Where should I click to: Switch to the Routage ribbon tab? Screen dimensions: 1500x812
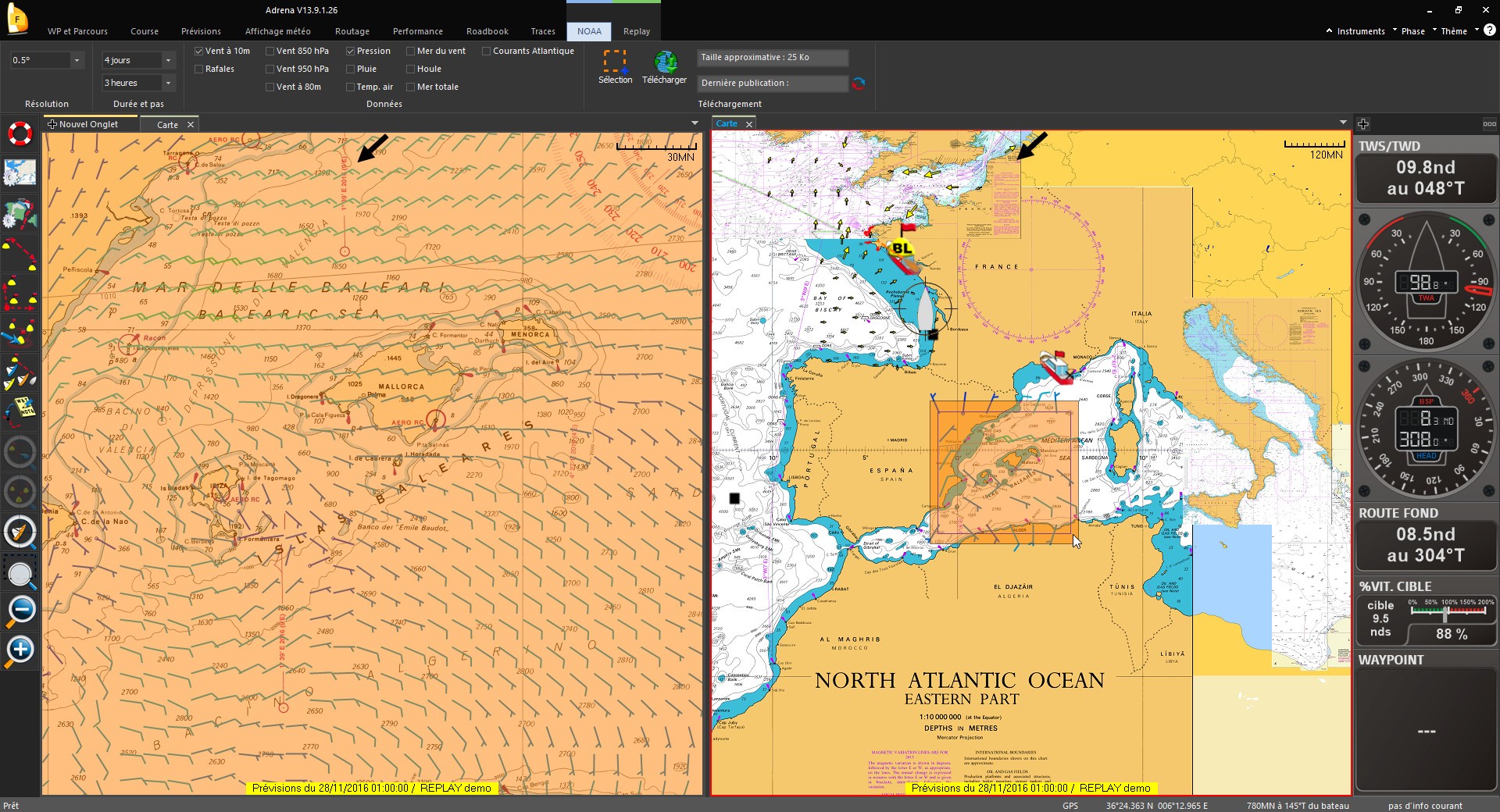coord(352,31)
